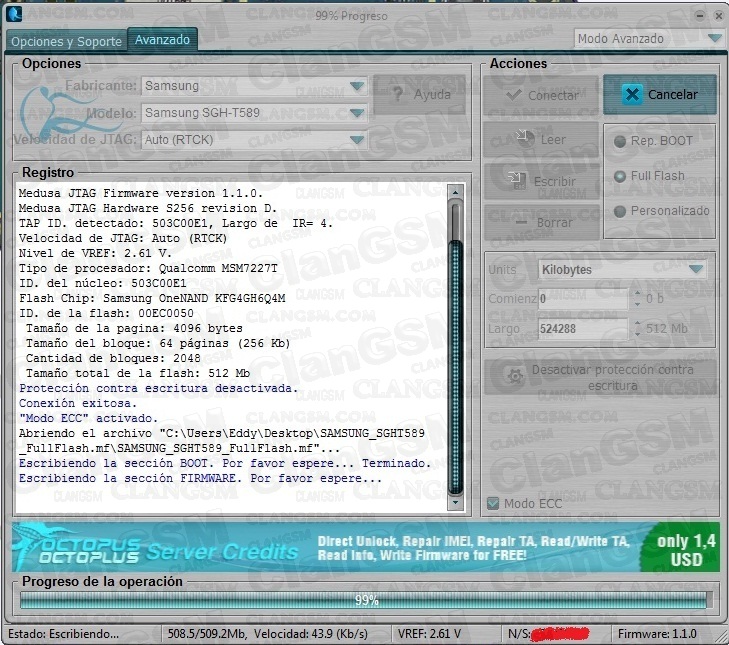Expand the Modelo Samsung SGH-T589 dropdown

[254, 113]
